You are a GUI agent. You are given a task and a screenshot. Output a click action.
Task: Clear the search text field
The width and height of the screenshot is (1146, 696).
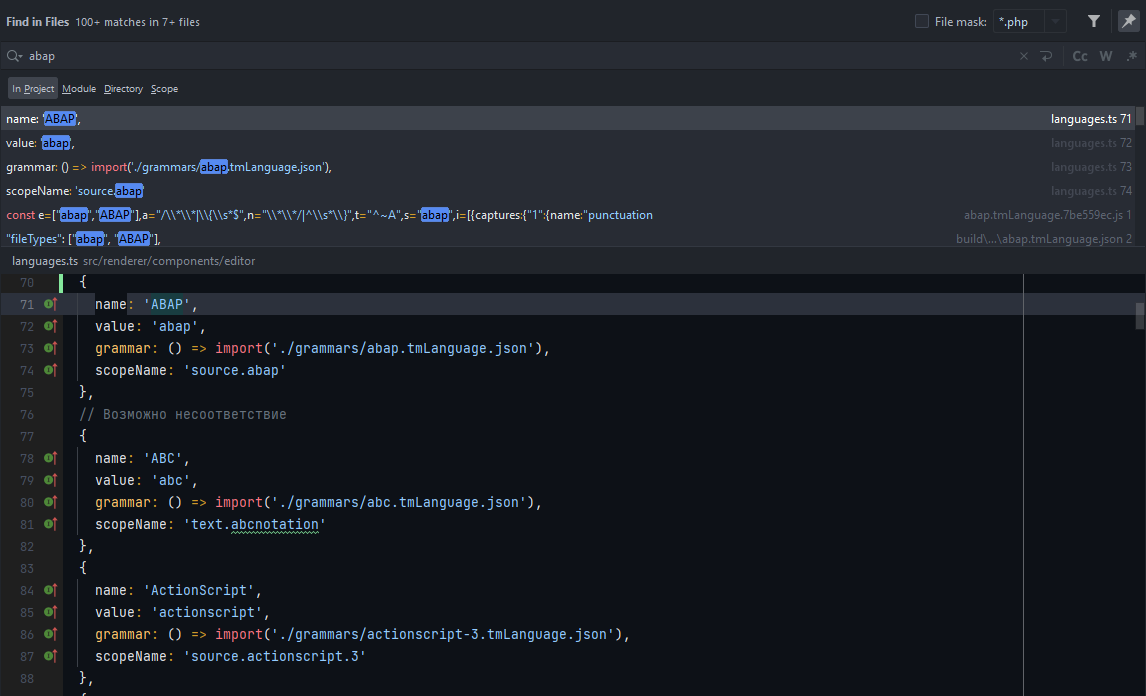click(x=1024, y=56)
